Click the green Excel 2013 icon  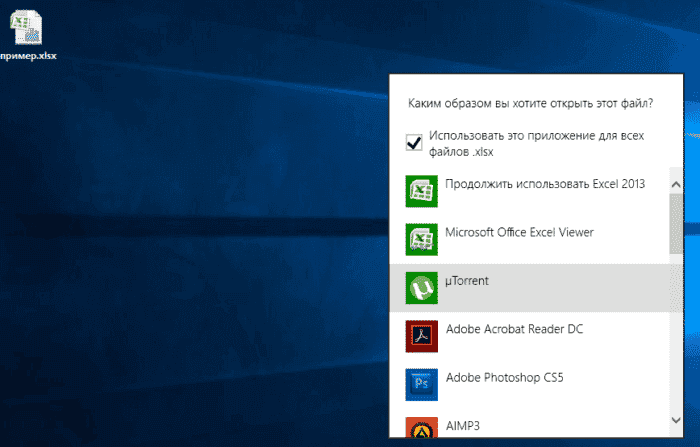[418, 189]
